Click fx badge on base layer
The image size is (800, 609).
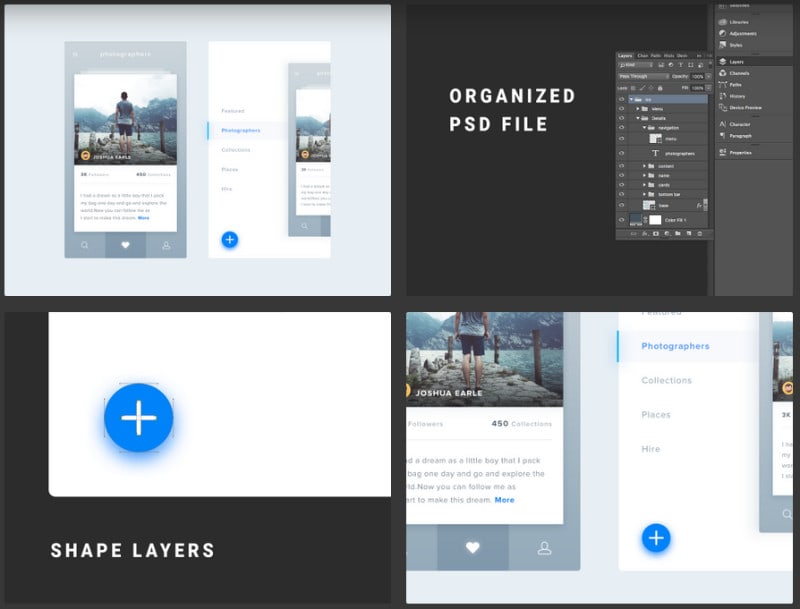(x=699, y=206)
